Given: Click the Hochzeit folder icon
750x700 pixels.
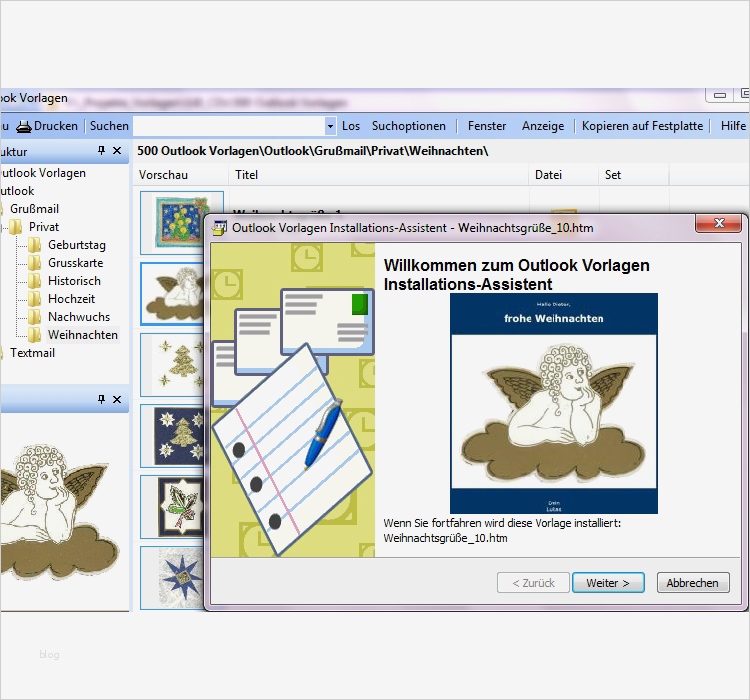Looking at the screenshot, I should click(34, 299).
